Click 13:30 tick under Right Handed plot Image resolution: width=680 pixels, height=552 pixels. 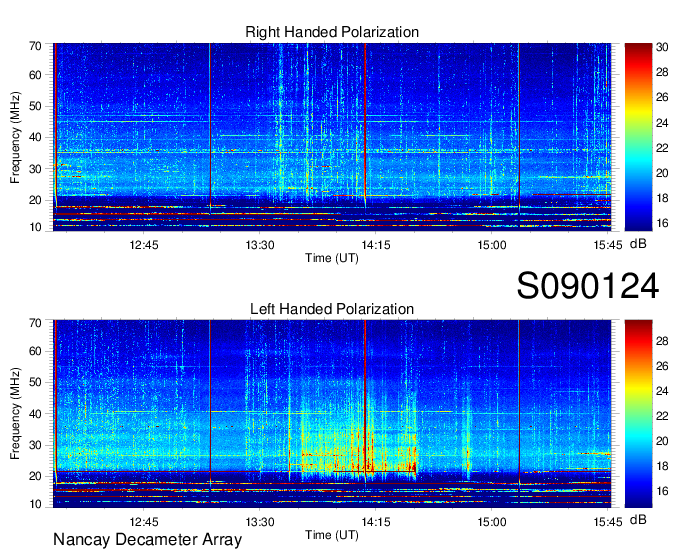pyautogui.click(x=260, y=245)
